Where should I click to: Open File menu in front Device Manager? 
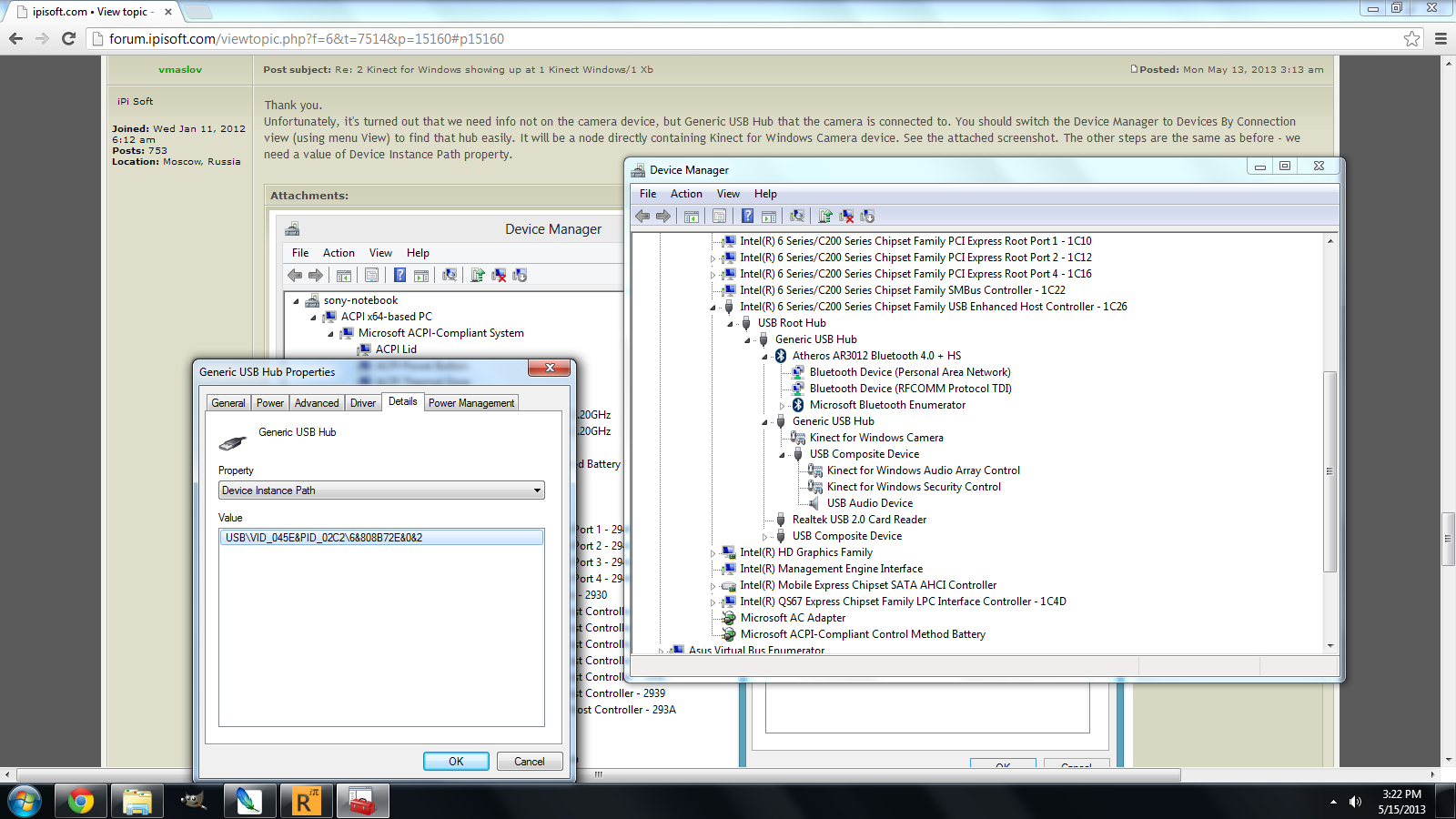coord(648,194)
